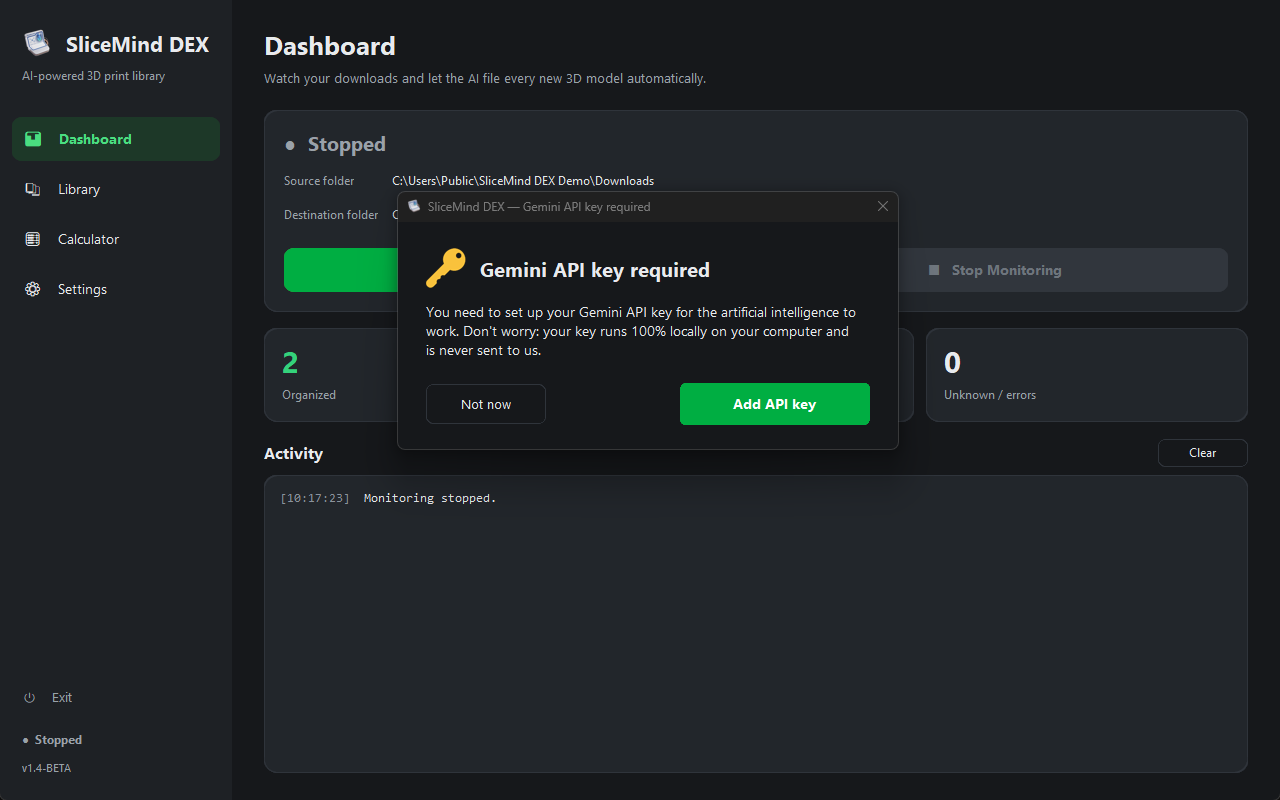
Task: Click the Exit power icon
Action: [x=30, y=697]
